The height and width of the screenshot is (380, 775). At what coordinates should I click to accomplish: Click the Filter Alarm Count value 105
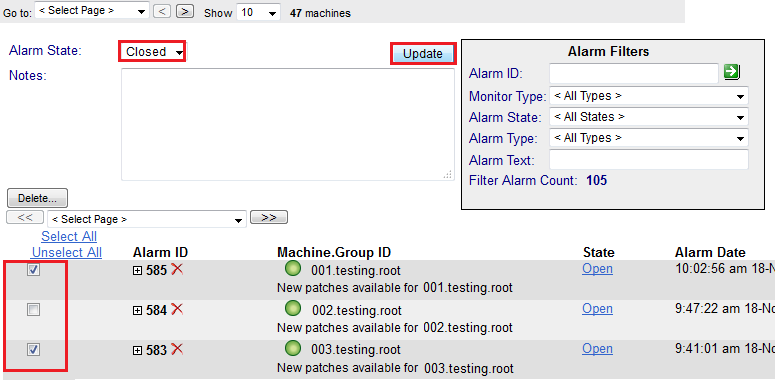(597, 180)
